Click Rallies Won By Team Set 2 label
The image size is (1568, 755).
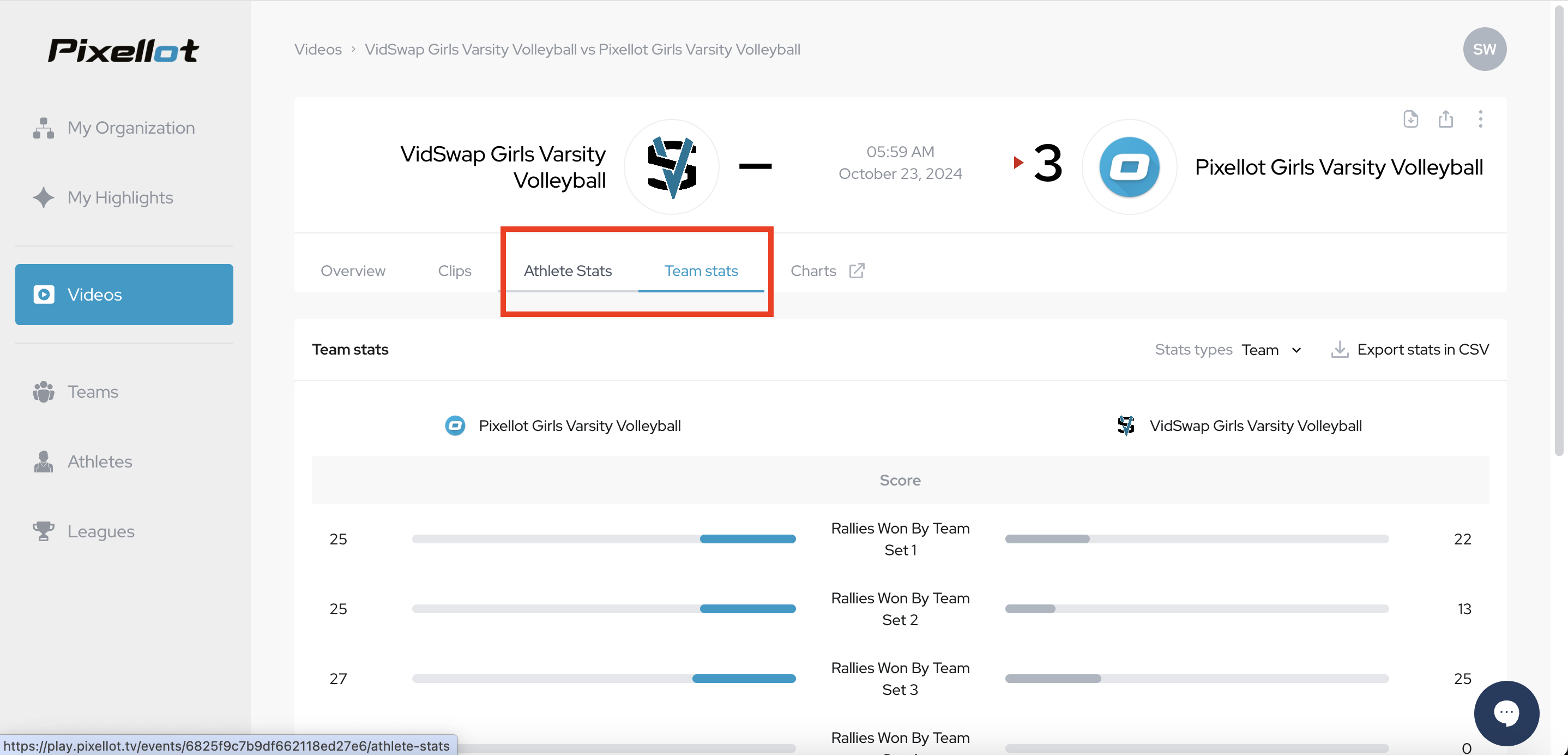pos(900,609)
